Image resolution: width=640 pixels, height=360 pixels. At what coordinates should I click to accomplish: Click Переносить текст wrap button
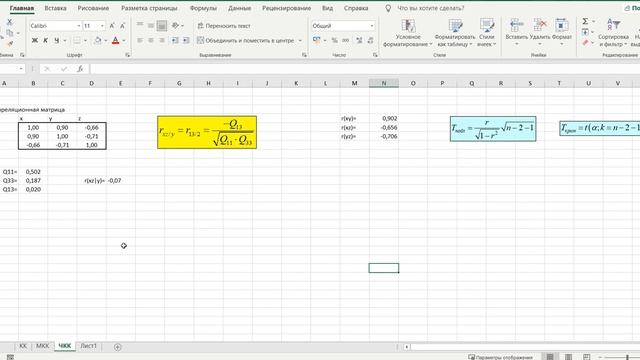click(224, 26)
